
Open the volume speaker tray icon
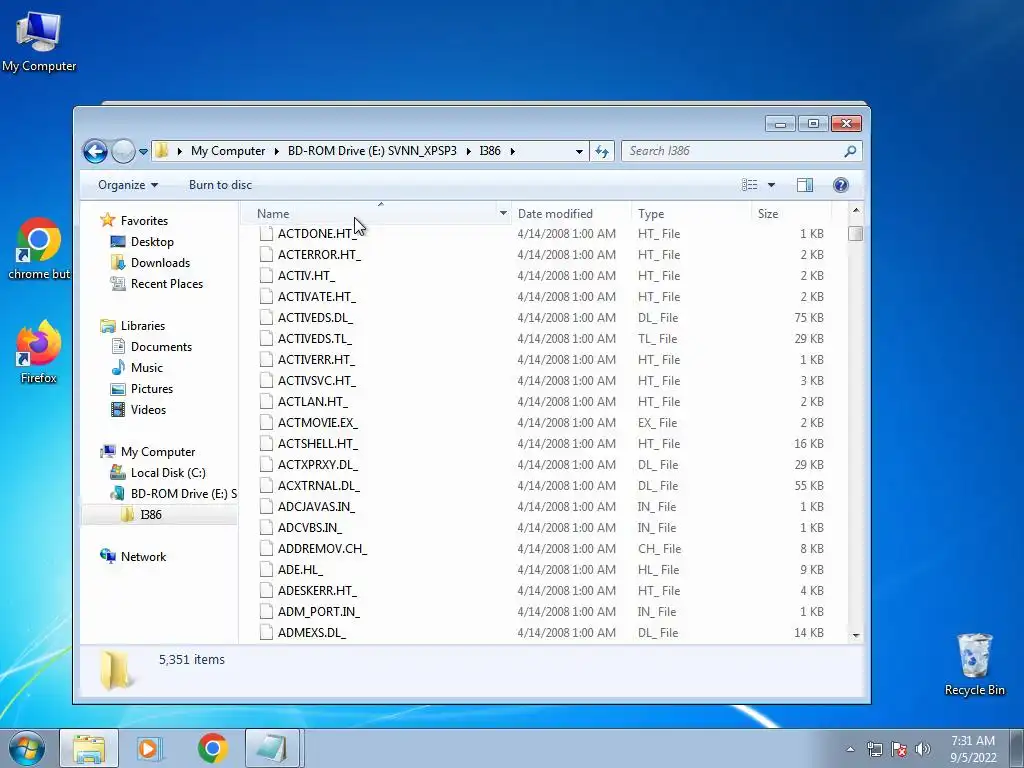tap(923, 749)
